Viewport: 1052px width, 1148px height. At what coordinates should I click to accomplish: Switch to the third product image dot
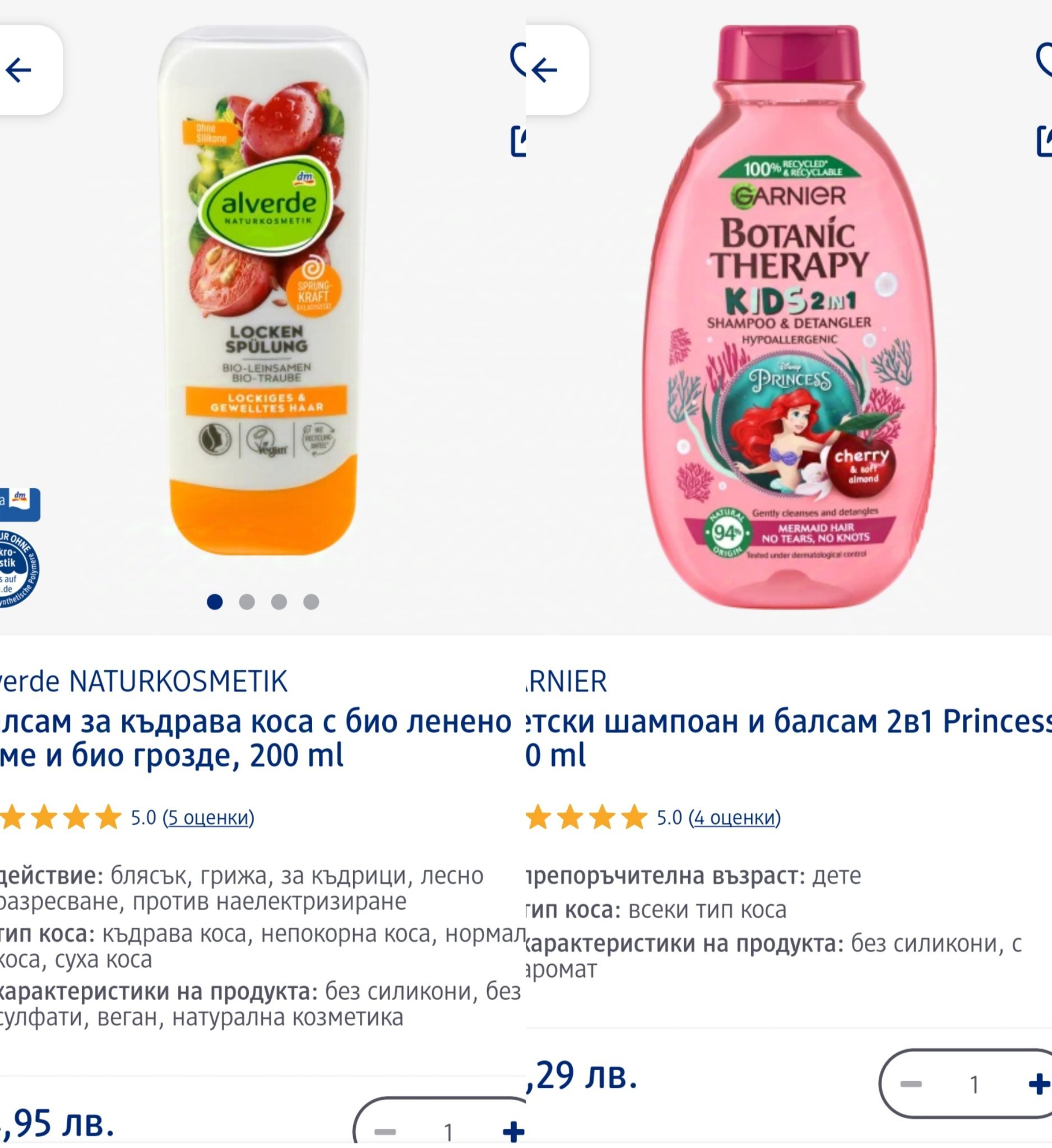(x=279, y=602)
